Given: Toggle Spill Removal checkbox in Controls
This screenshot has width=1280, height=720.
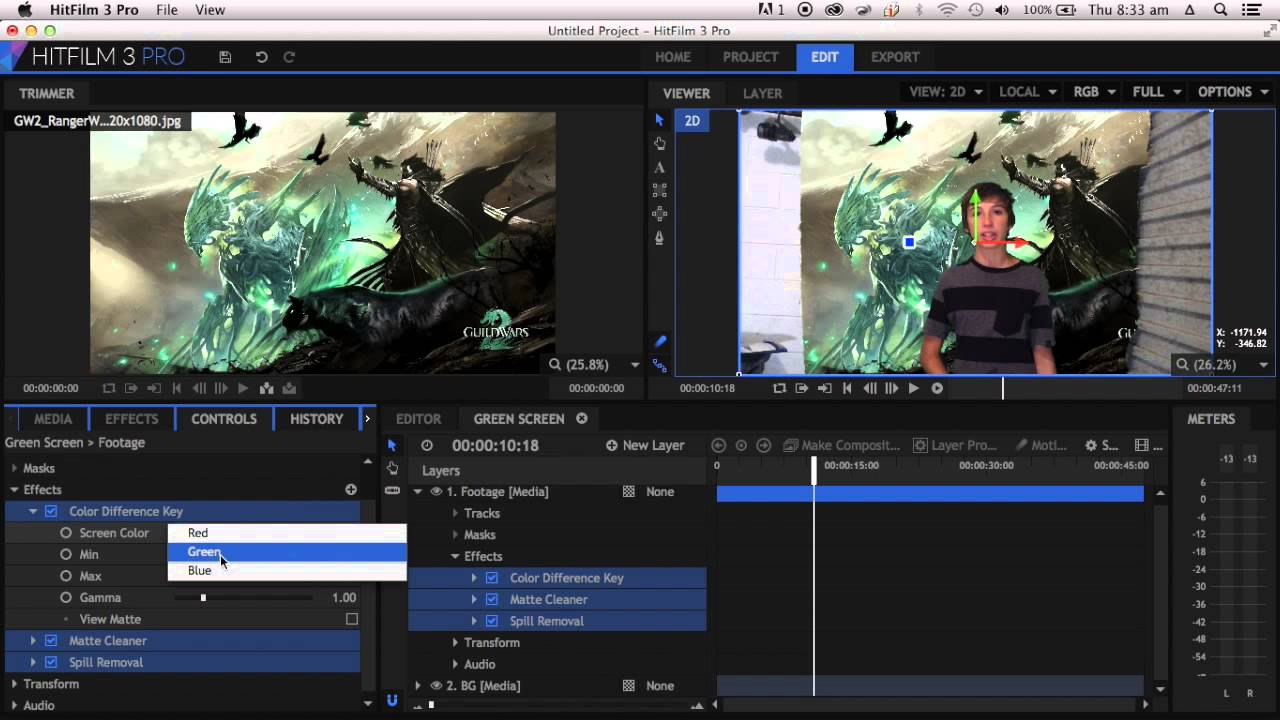Looking at the screenshot, I should [51, 662].
